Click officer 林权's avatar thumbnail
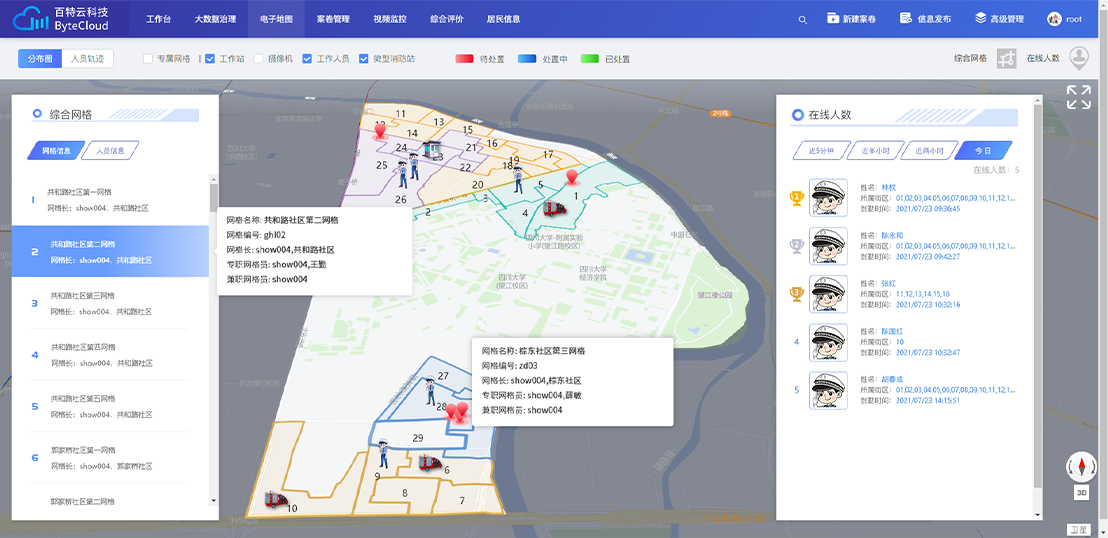The image size is (1108, 538). click(x=828, y=198)
